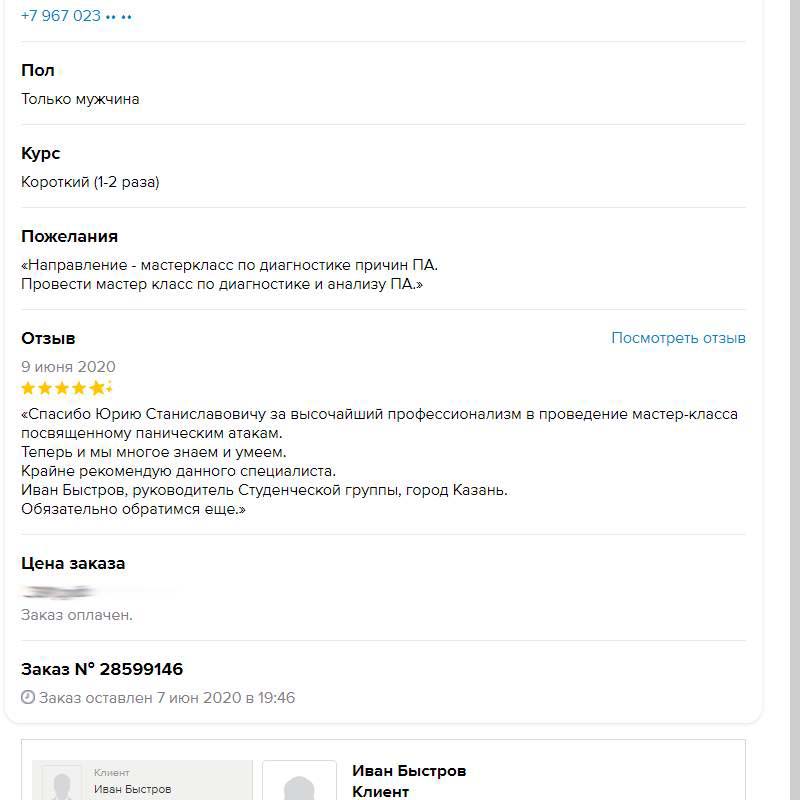The height and width of the screenshot is (800, 800).
Task: Click the order number 'Заказ № 28599146'
Action: coord(102,669)
